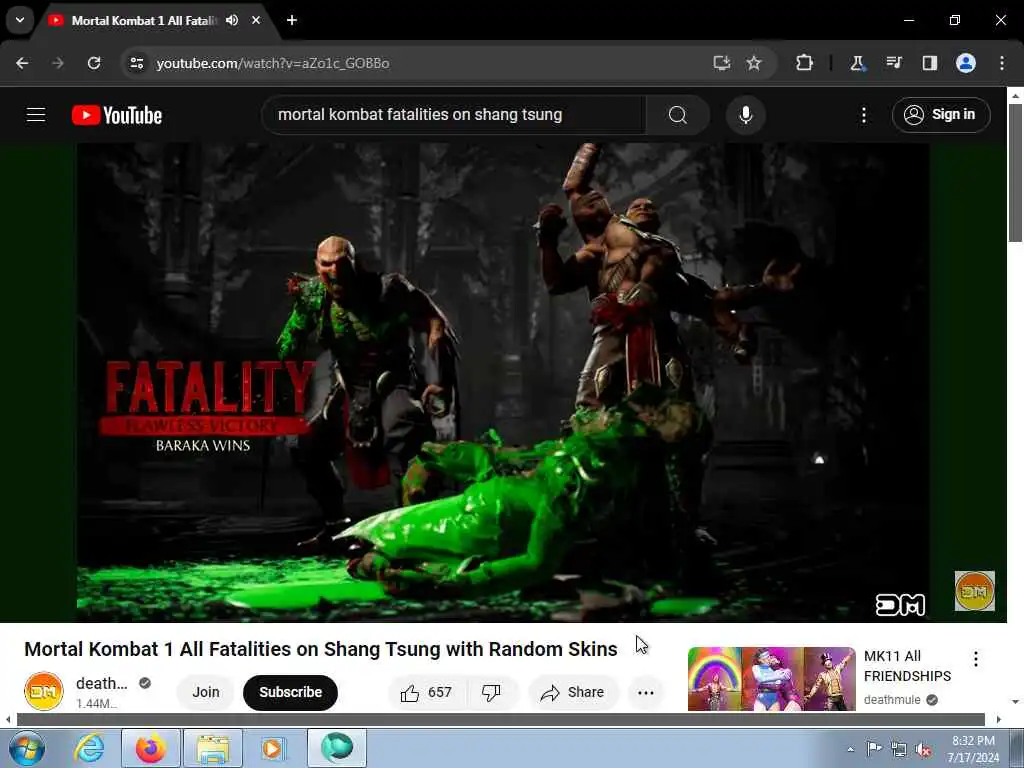Image resolution: width=1024 pixels, height=768 pixels.
Task: Show hidden system tray icons arrow
Action: (x=850, y=749)
